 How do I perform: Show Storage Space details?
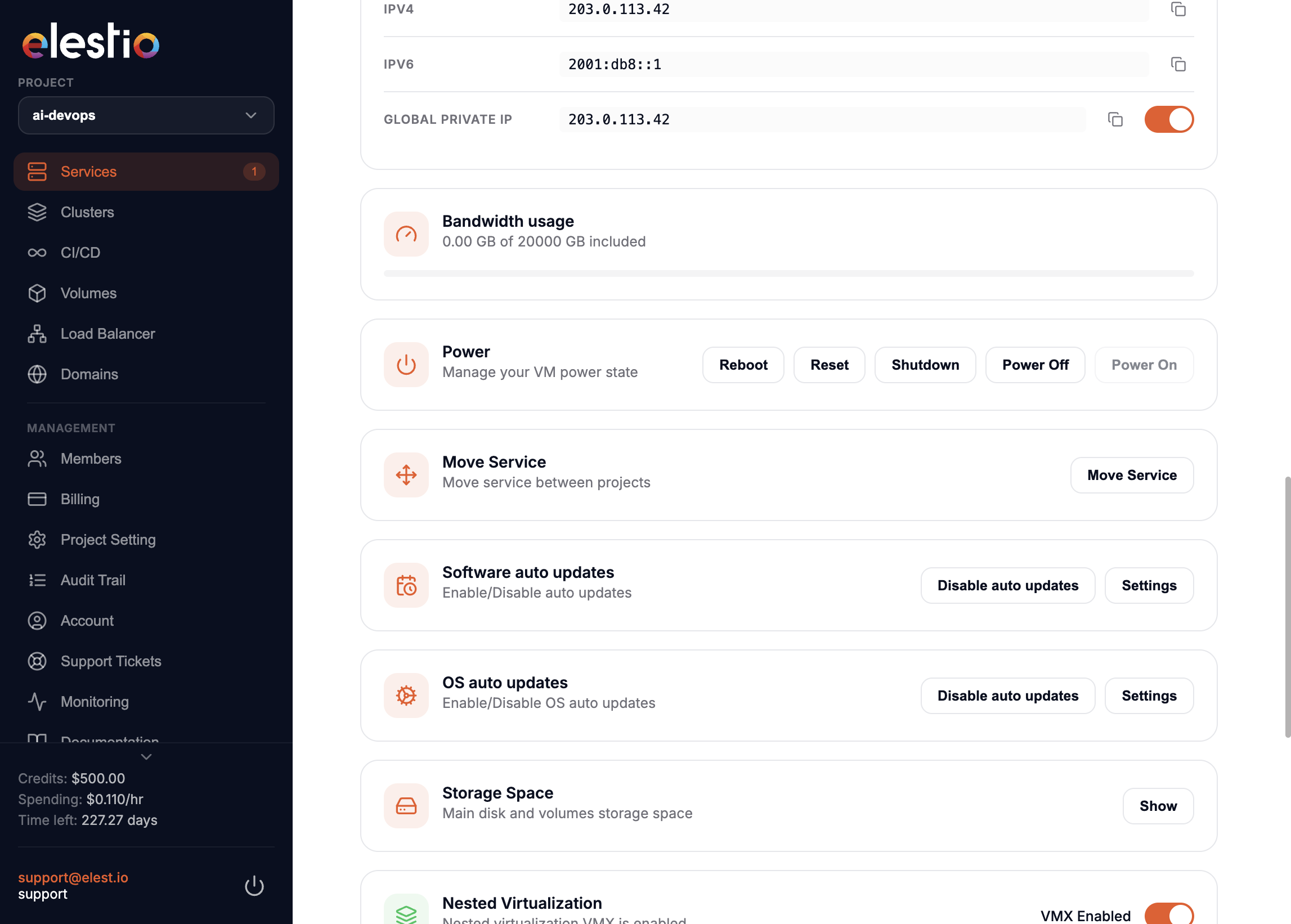coord(1158,806)
